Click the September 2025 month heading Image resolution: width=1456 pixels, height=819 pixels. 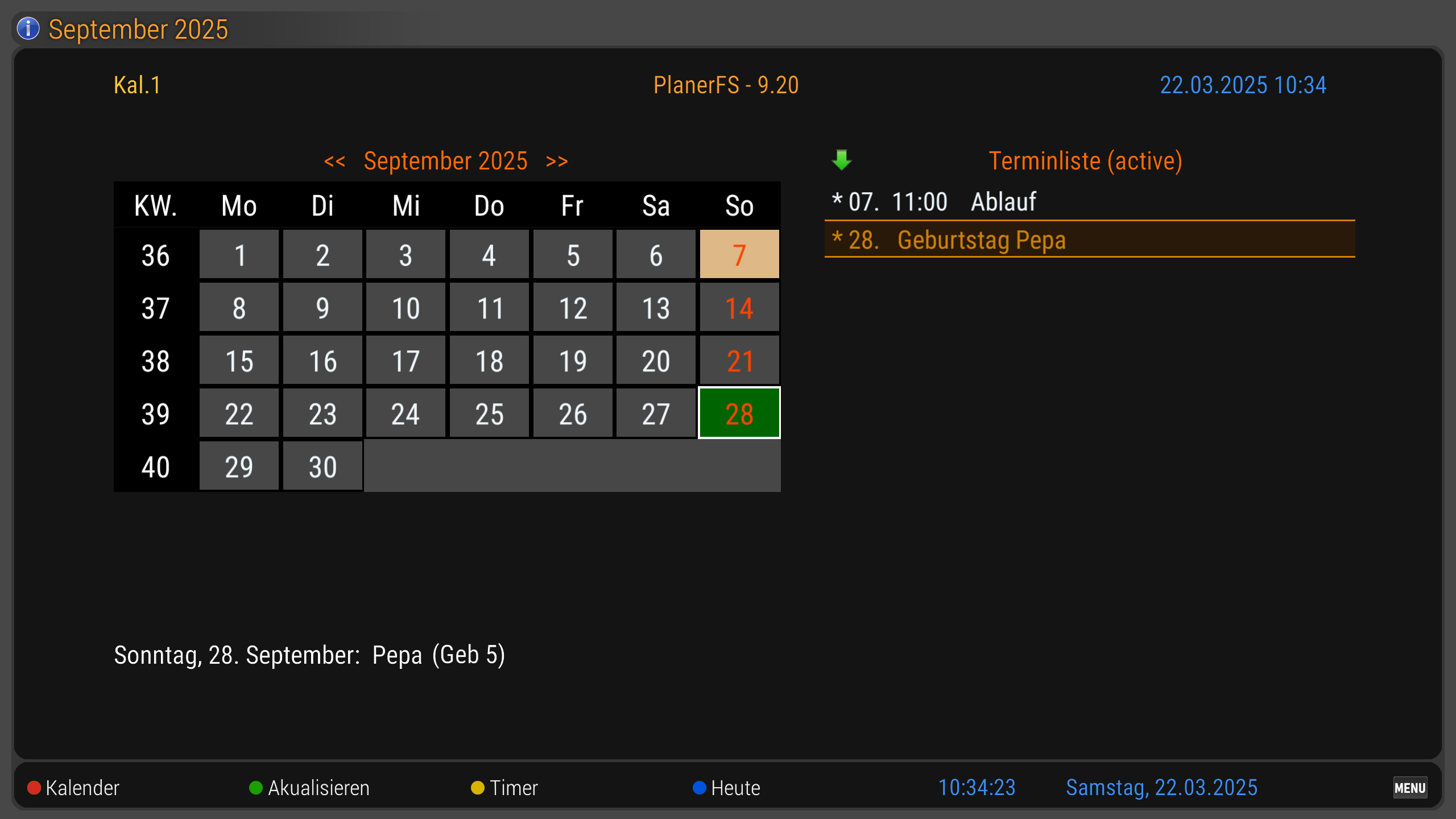point(445,162)
